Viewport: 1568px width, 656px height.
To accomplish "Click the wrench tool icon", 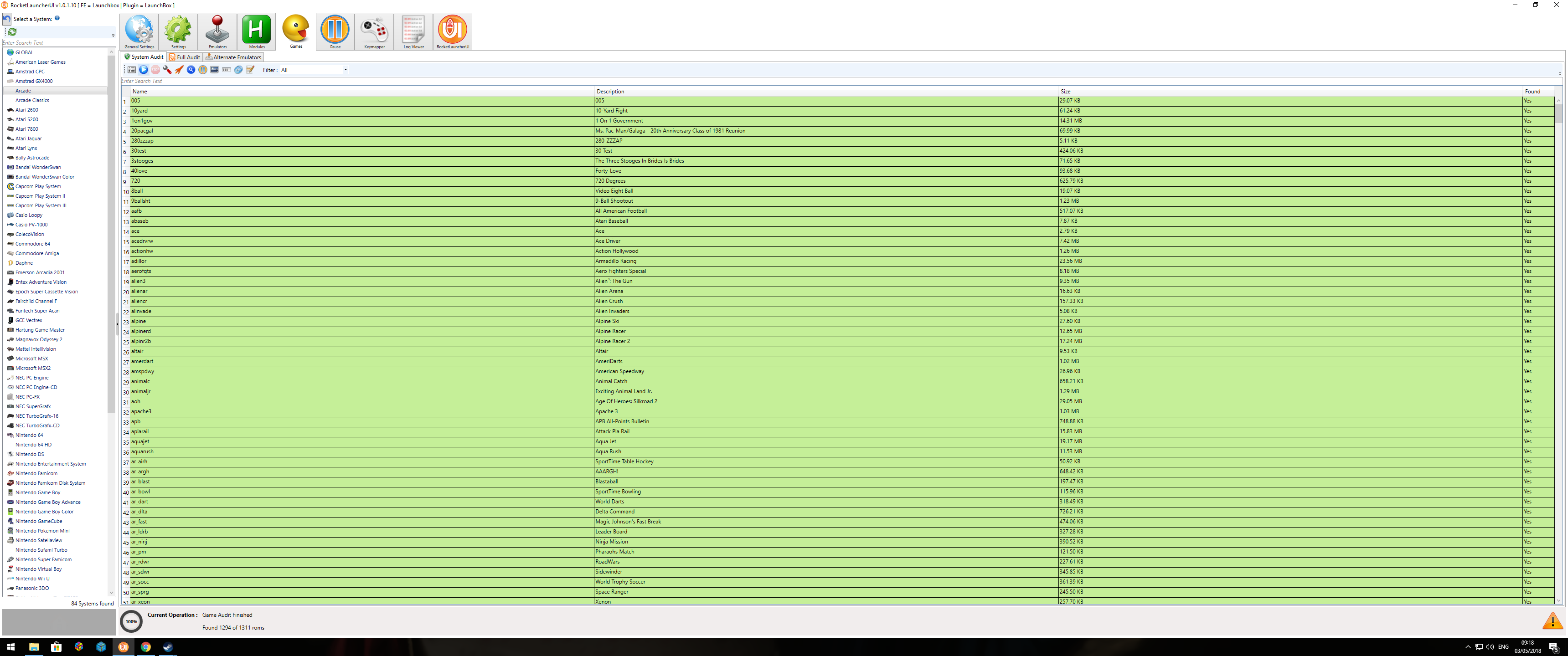I will [x=167, y=70].
